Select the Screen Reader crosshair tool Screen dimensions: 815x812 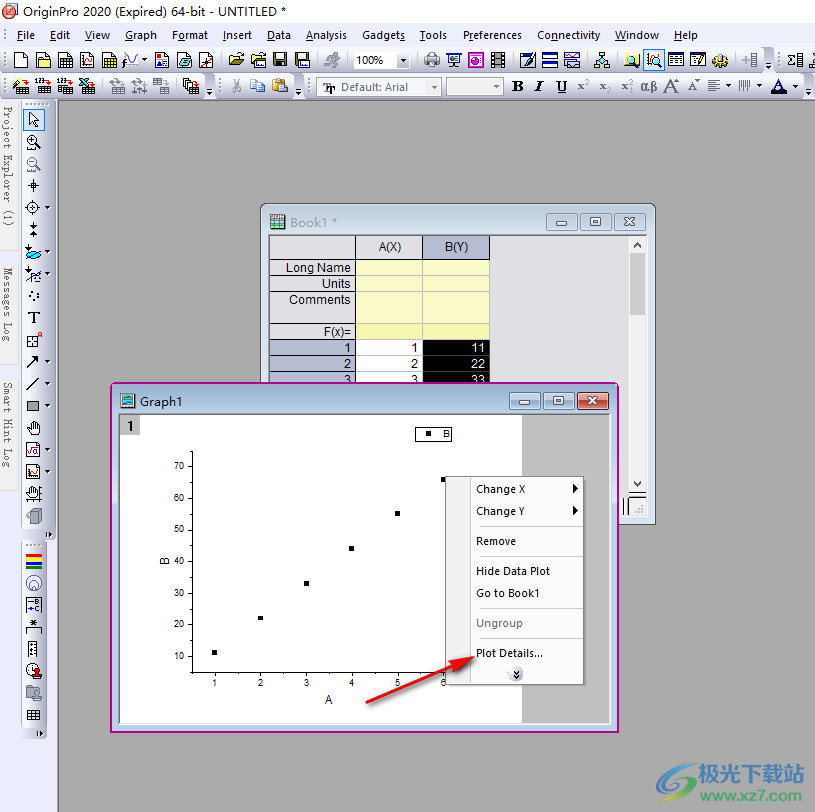(x=34, y=185)
